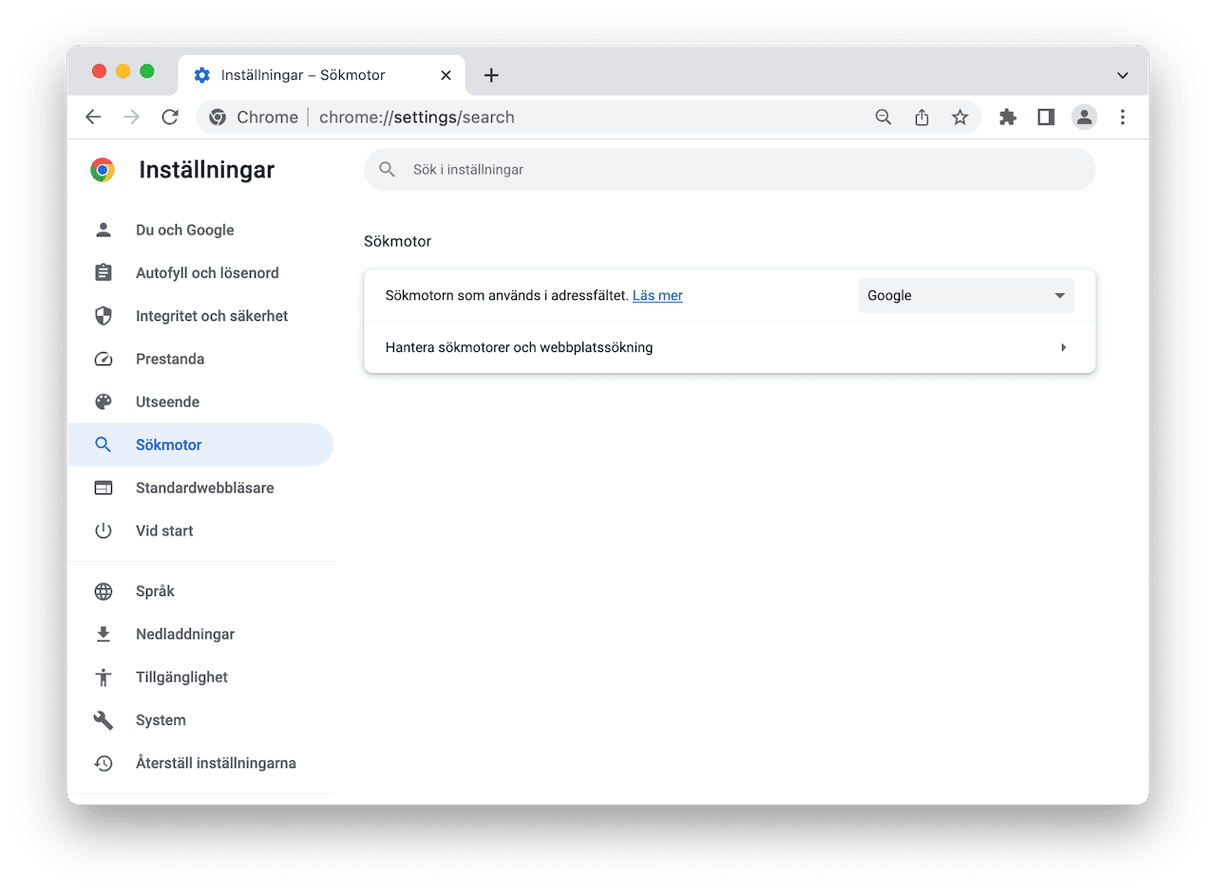Open the Extensions puzzle icon

pos(1008,117)
